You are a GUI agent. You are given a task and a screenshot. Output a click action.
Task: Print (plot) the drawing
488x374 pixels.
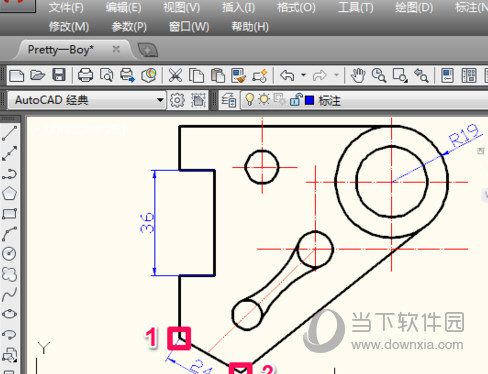[x=85, y=75]
